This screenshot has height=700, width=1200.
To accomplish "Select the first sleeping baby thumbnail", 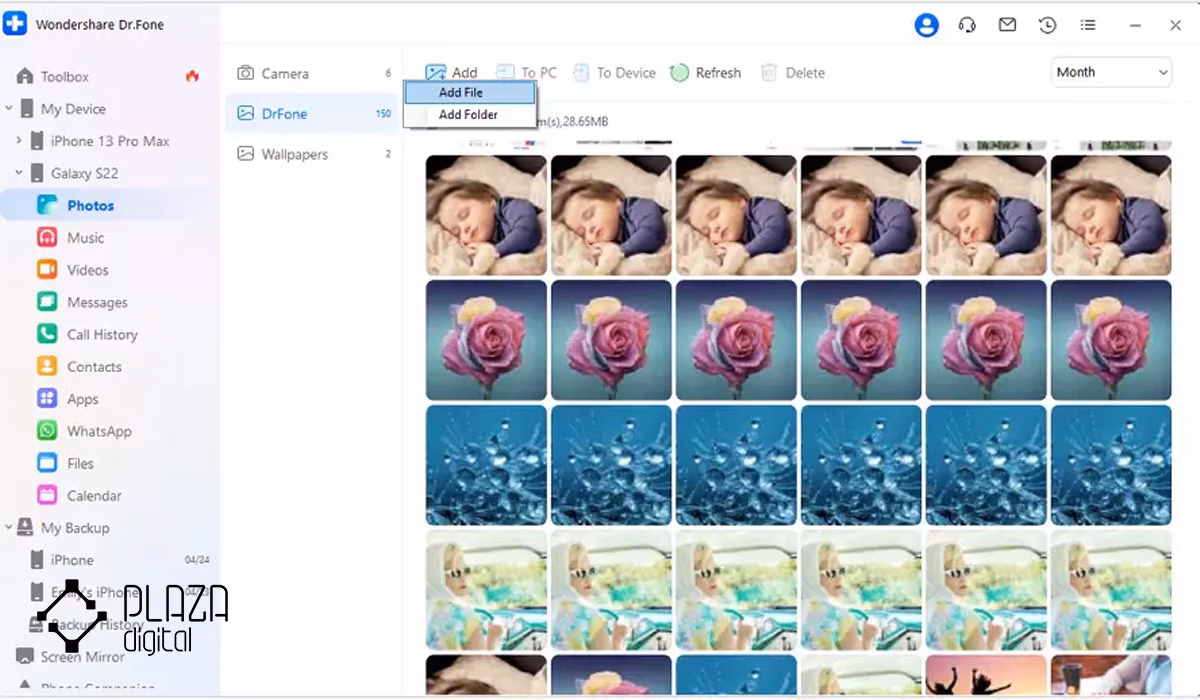I will [x=486, y=215].
